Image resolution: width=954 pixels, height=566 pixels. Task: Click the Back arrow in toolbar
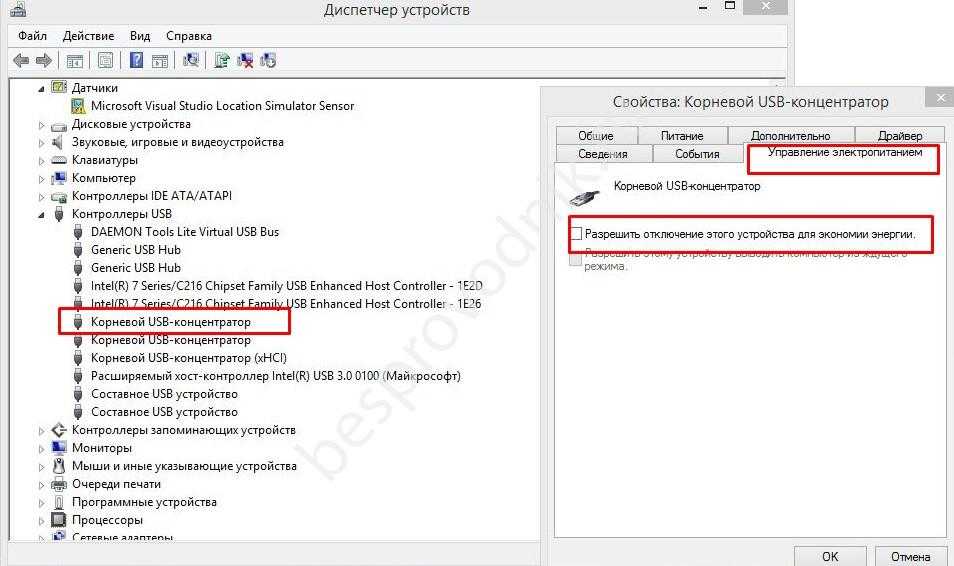tap(21, 60)
